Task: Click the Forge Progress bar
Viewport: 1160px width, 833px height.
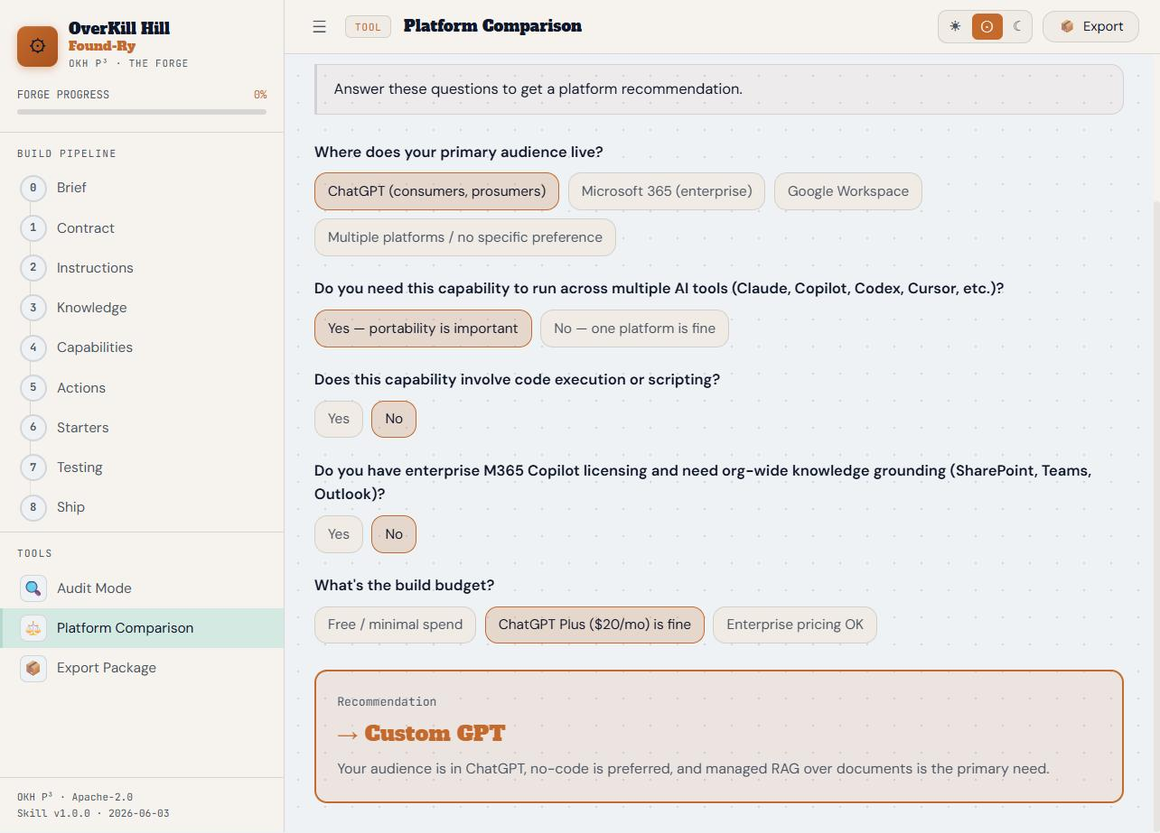Action: 141,112
